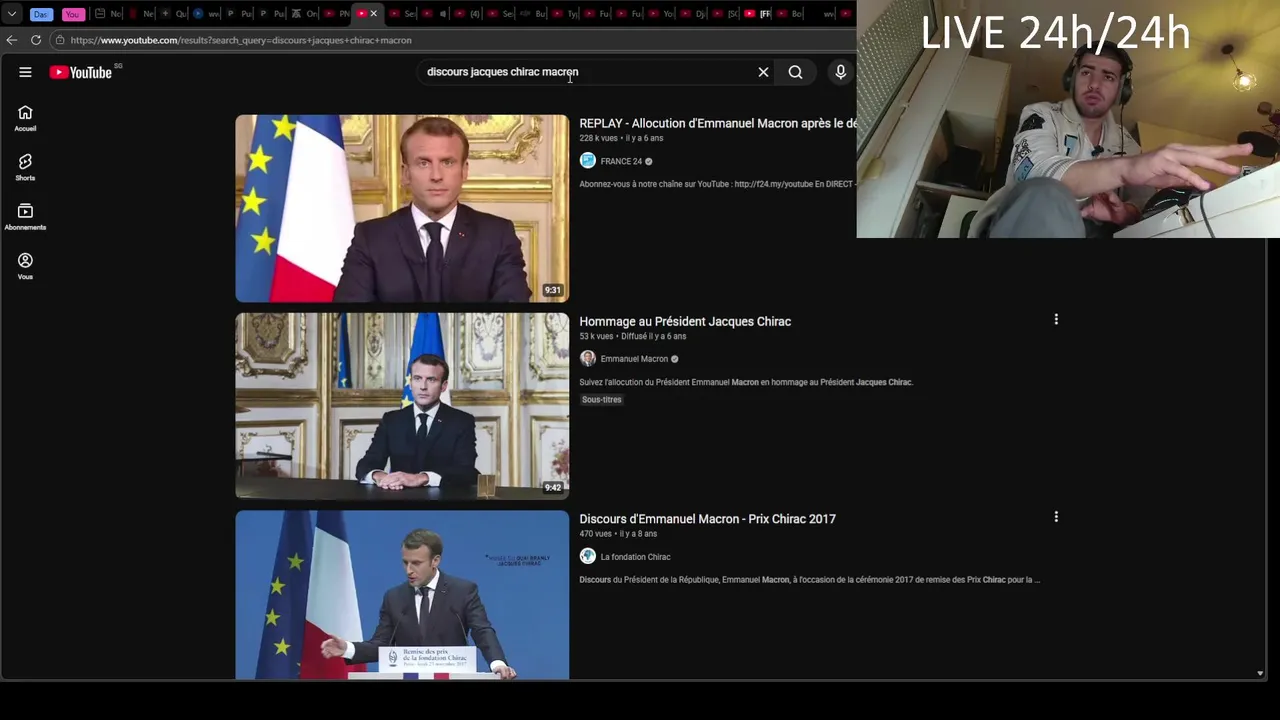The image size is (1280, 720).
Task: Reload the page with the refresh icon
Action: pyautogui.click(x=36, y=40)
